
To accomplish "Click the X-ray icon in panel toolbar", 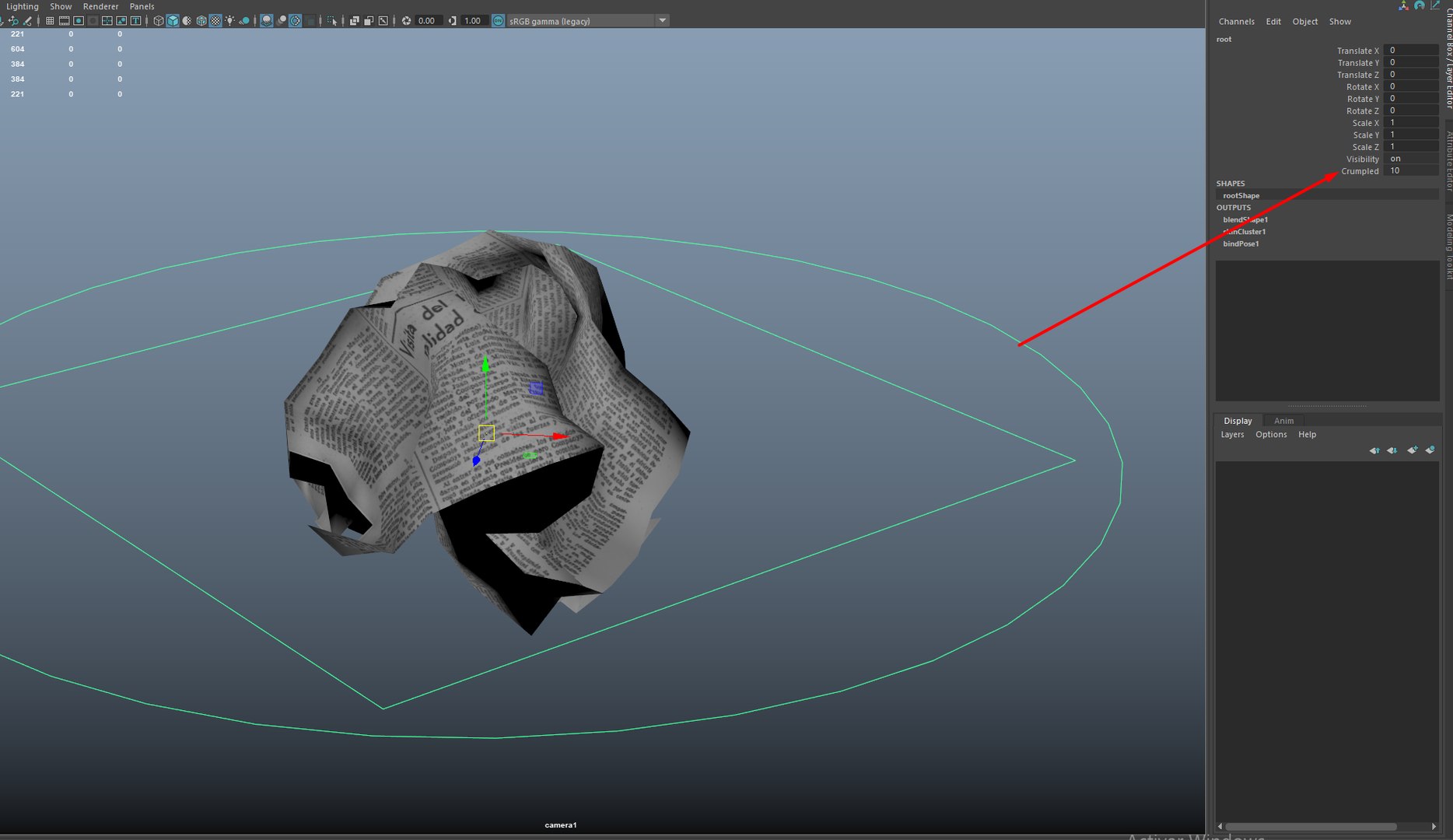I will [x=355, y=21].
